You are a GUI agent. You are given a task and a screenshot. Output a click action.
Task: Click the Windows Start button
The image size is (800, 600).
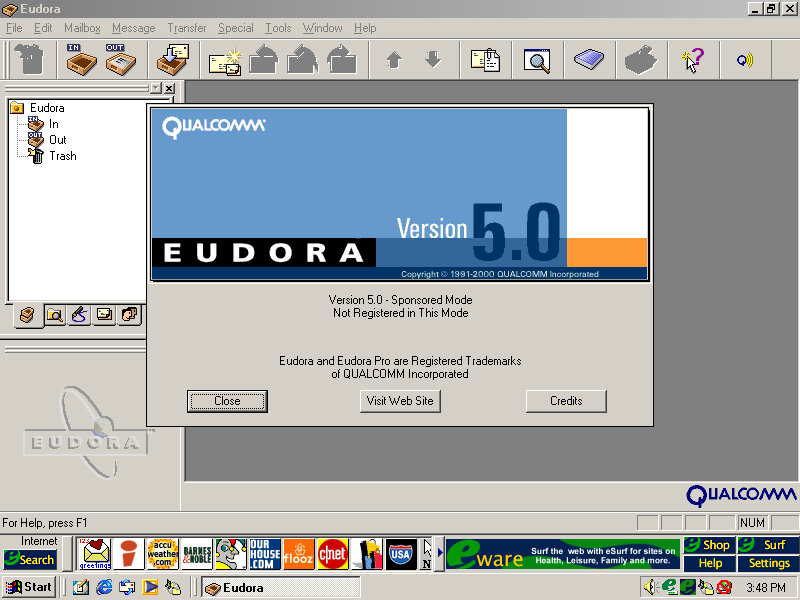click(29, 587)
